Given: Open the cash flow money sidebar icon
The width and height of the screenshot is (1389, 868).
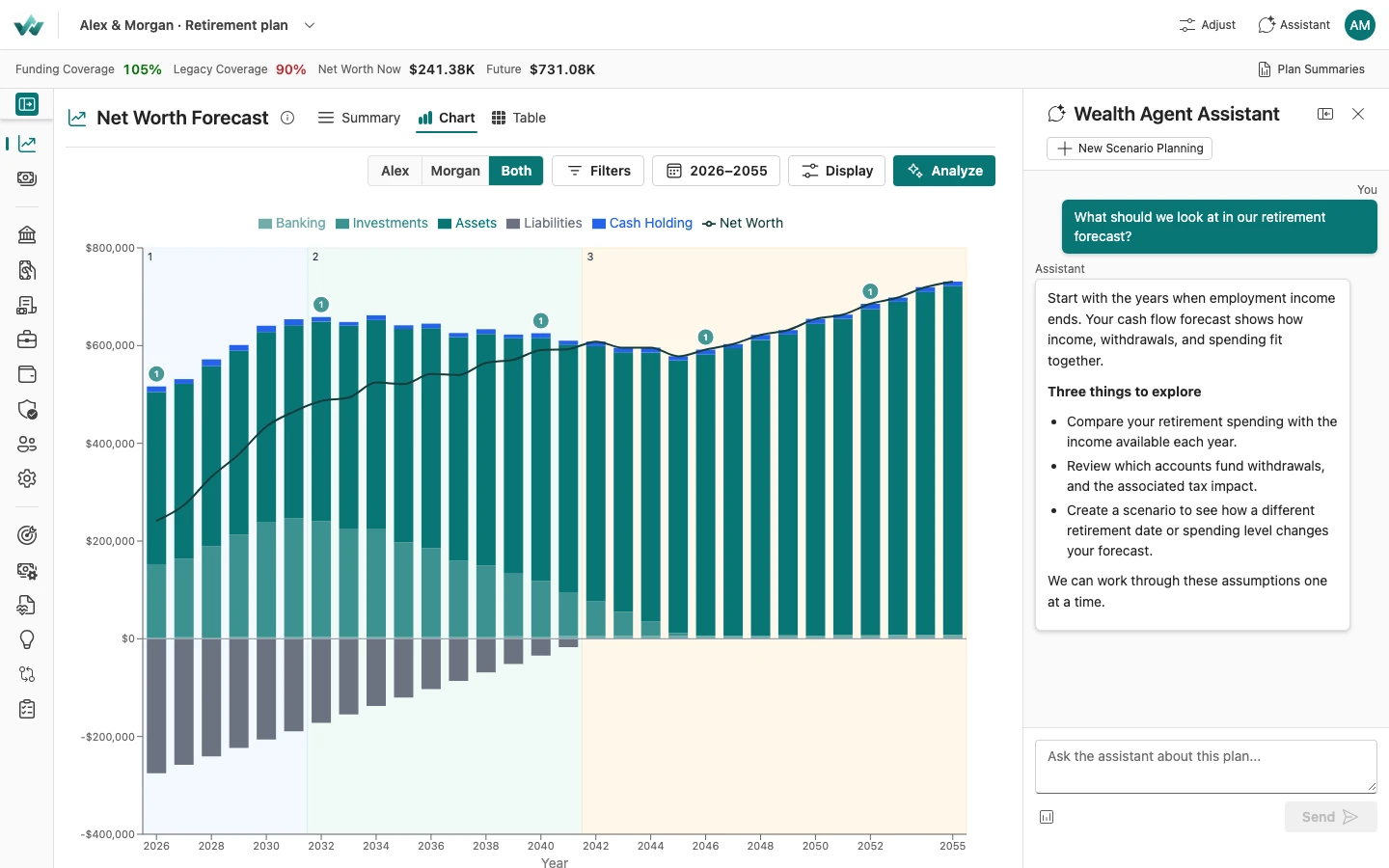Looking at the screenshot, I should 27,178.
